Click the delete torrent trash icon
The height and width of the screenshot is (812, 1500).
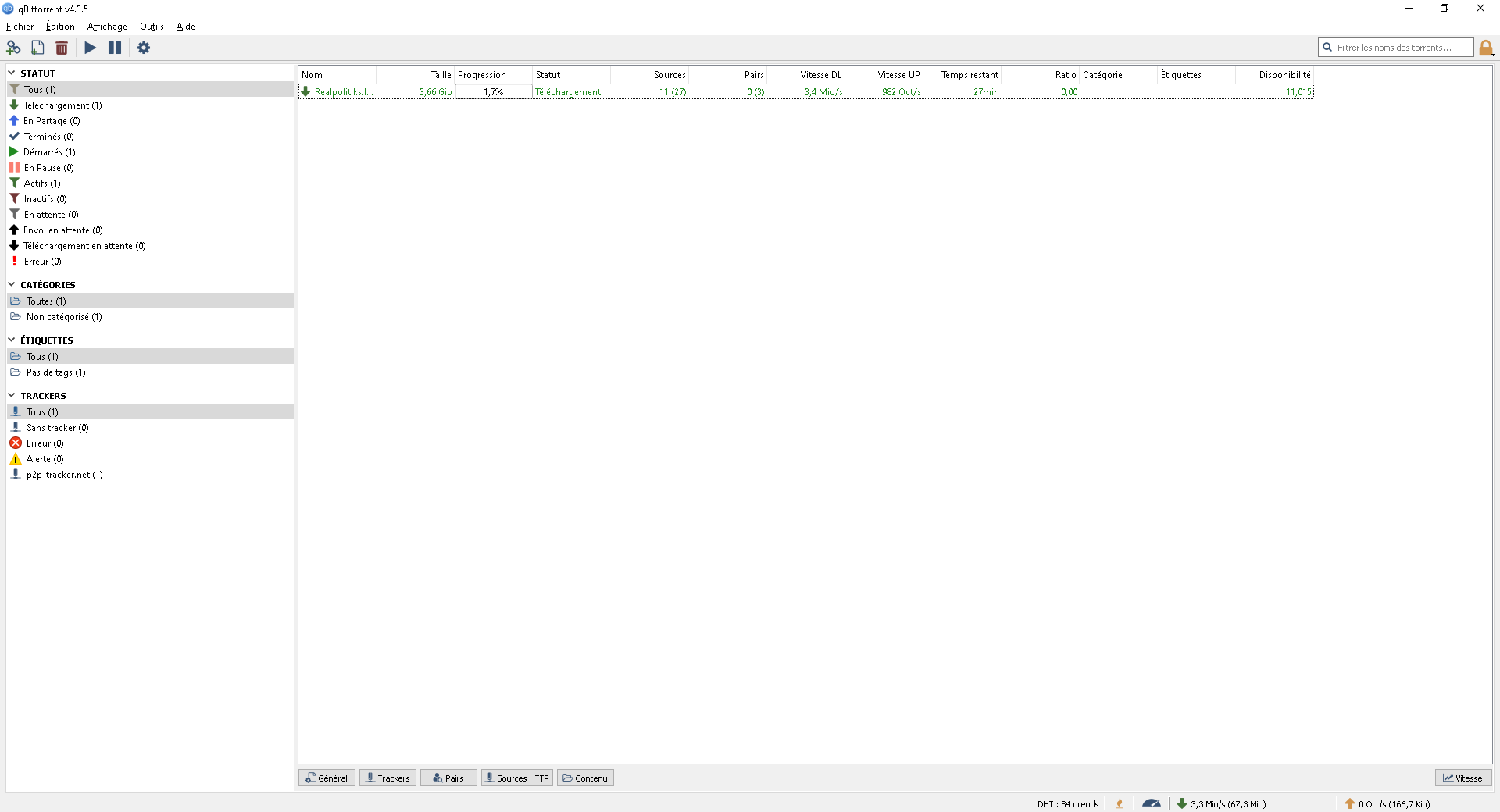click(62, 48)
